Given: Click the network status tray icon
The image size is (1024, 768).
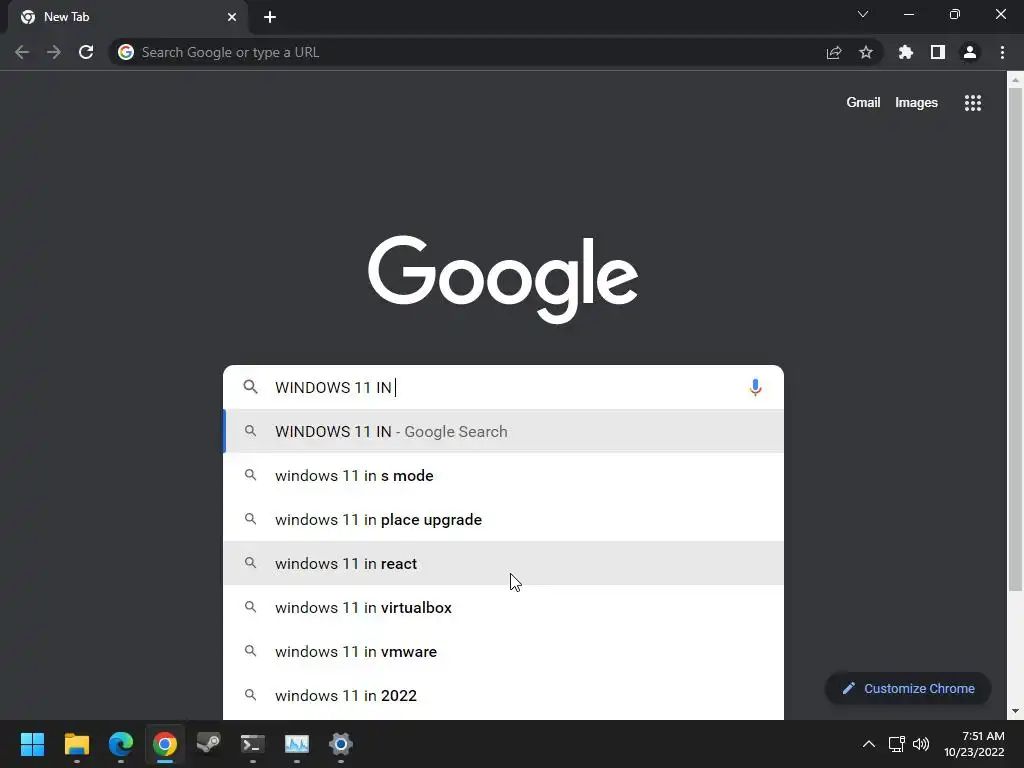Looking at the screenshot, I should 897,744.
